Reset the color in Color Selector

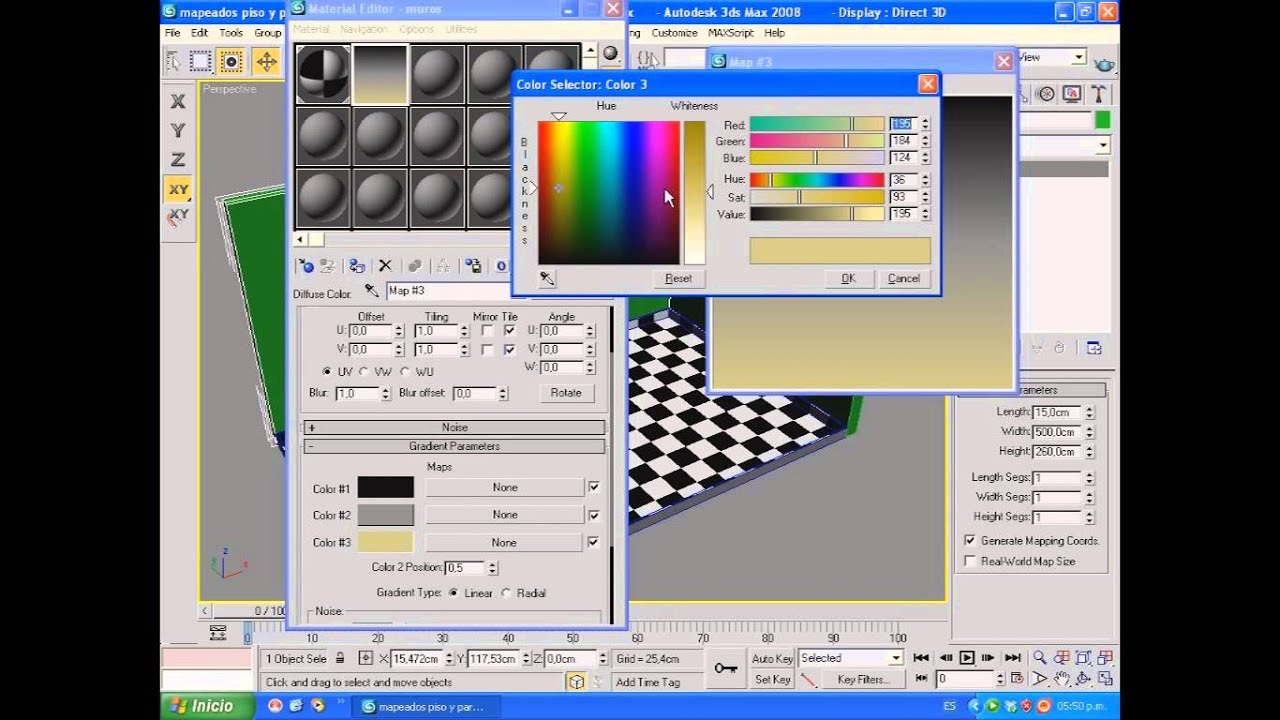click(x=678, y=279)
